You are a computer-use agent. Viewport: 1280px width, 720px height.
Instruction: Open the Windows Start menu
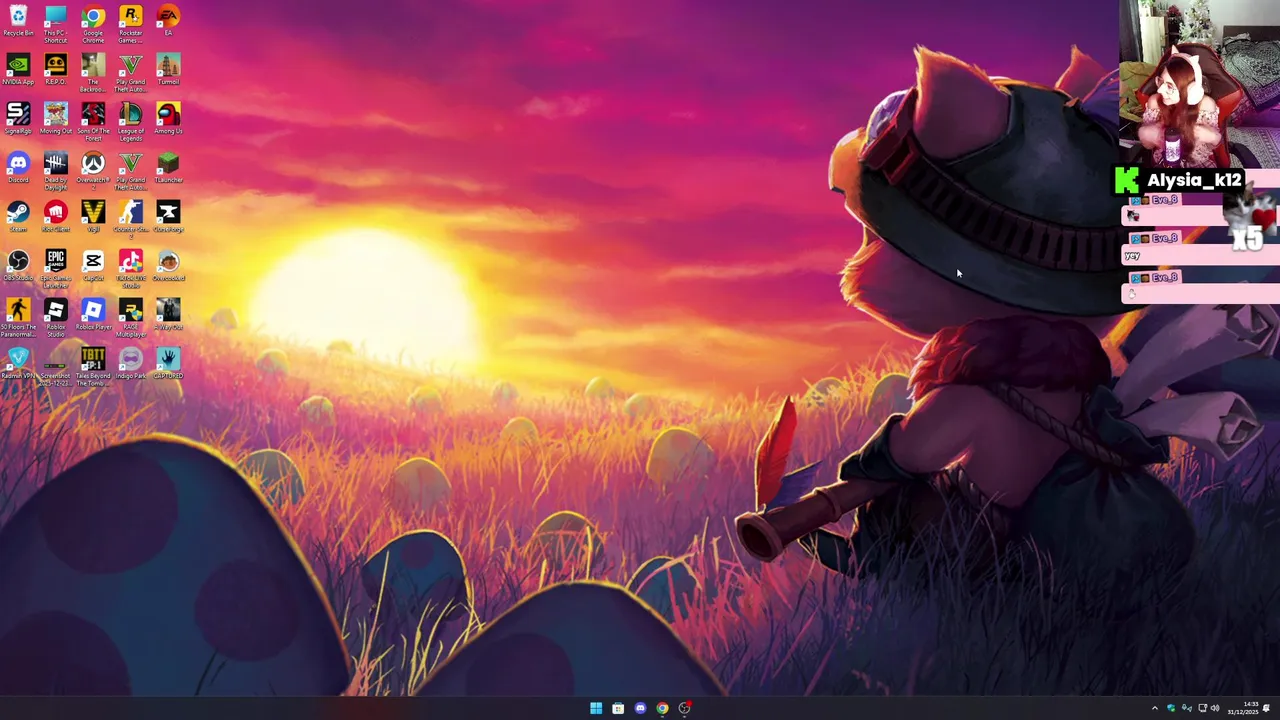tap(596, 708)
